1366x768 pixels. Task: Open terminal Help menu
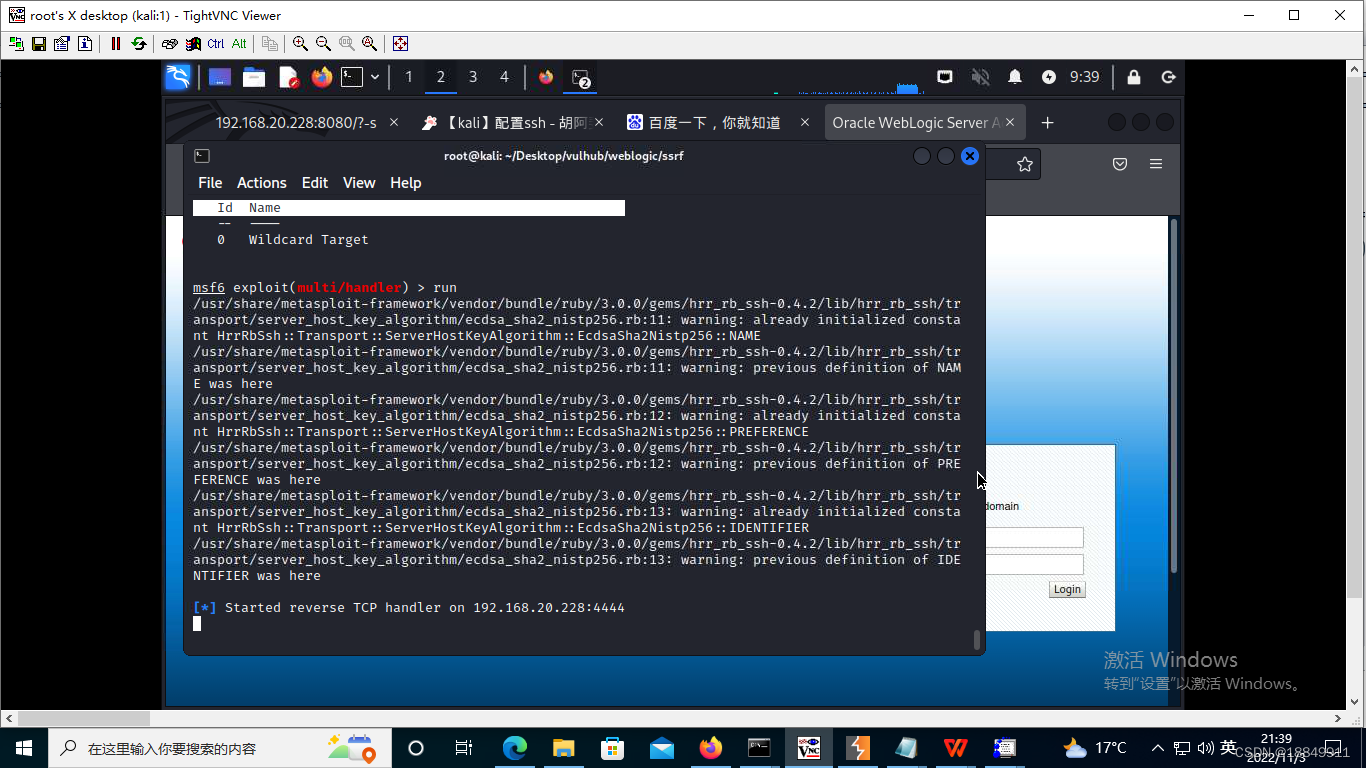(x=406, y=183)
